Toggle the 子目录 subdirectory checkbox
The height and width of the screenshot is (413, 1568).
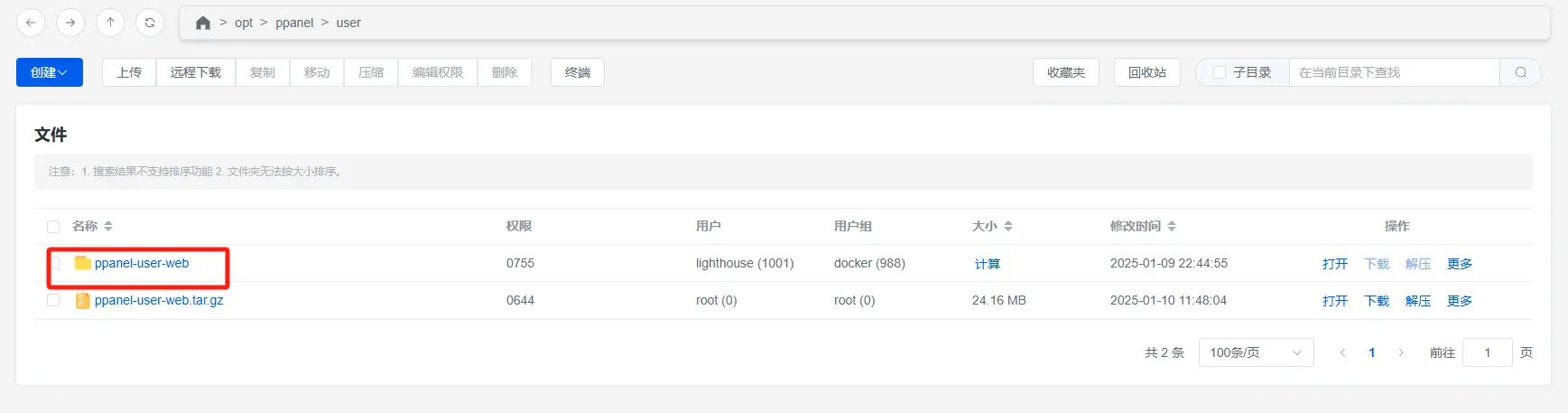(x=1220, y=72)
